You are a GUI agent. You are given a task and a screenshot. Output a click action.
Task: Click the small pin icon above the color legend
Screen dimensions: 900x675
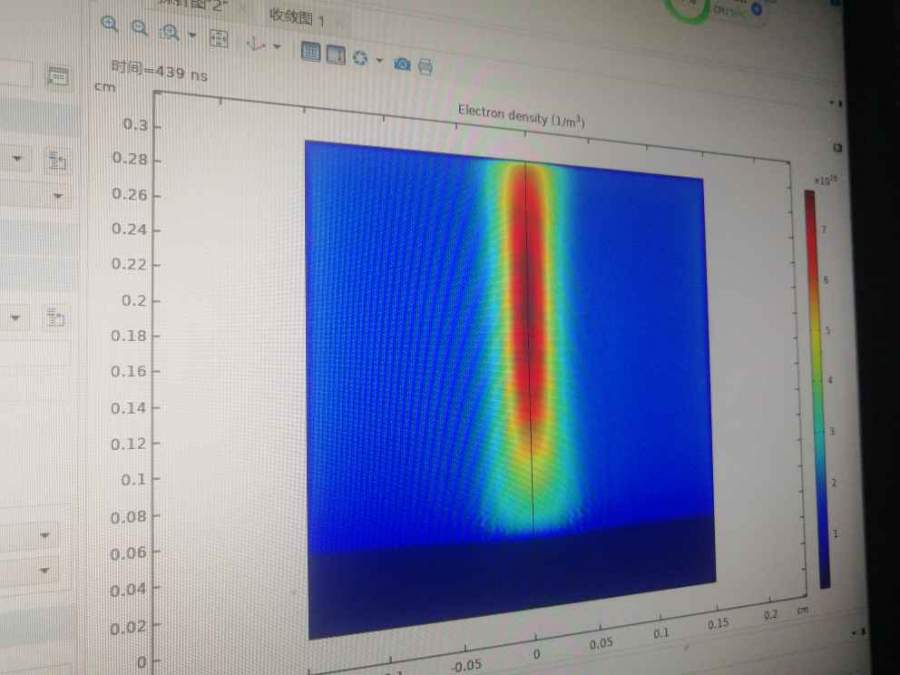(837, 148)
